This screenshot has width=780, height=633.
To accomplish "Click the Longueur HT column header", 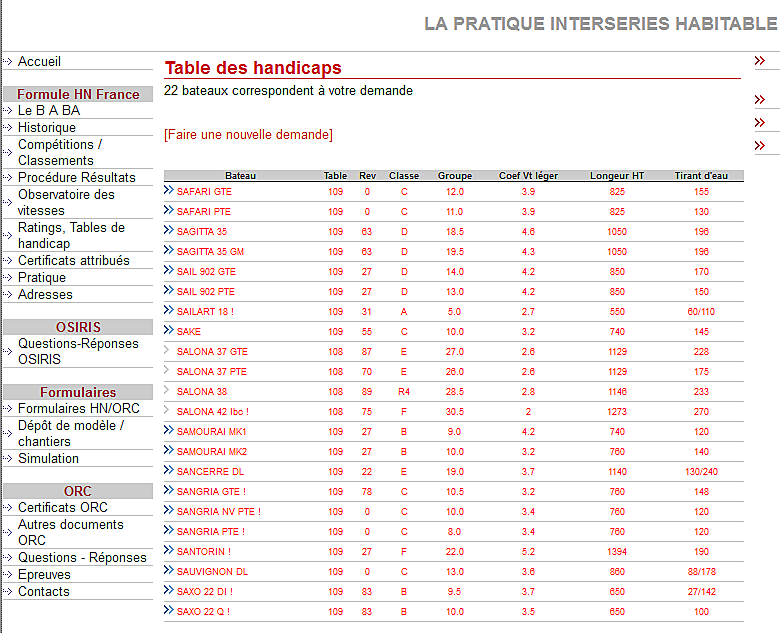I will 617,176.
